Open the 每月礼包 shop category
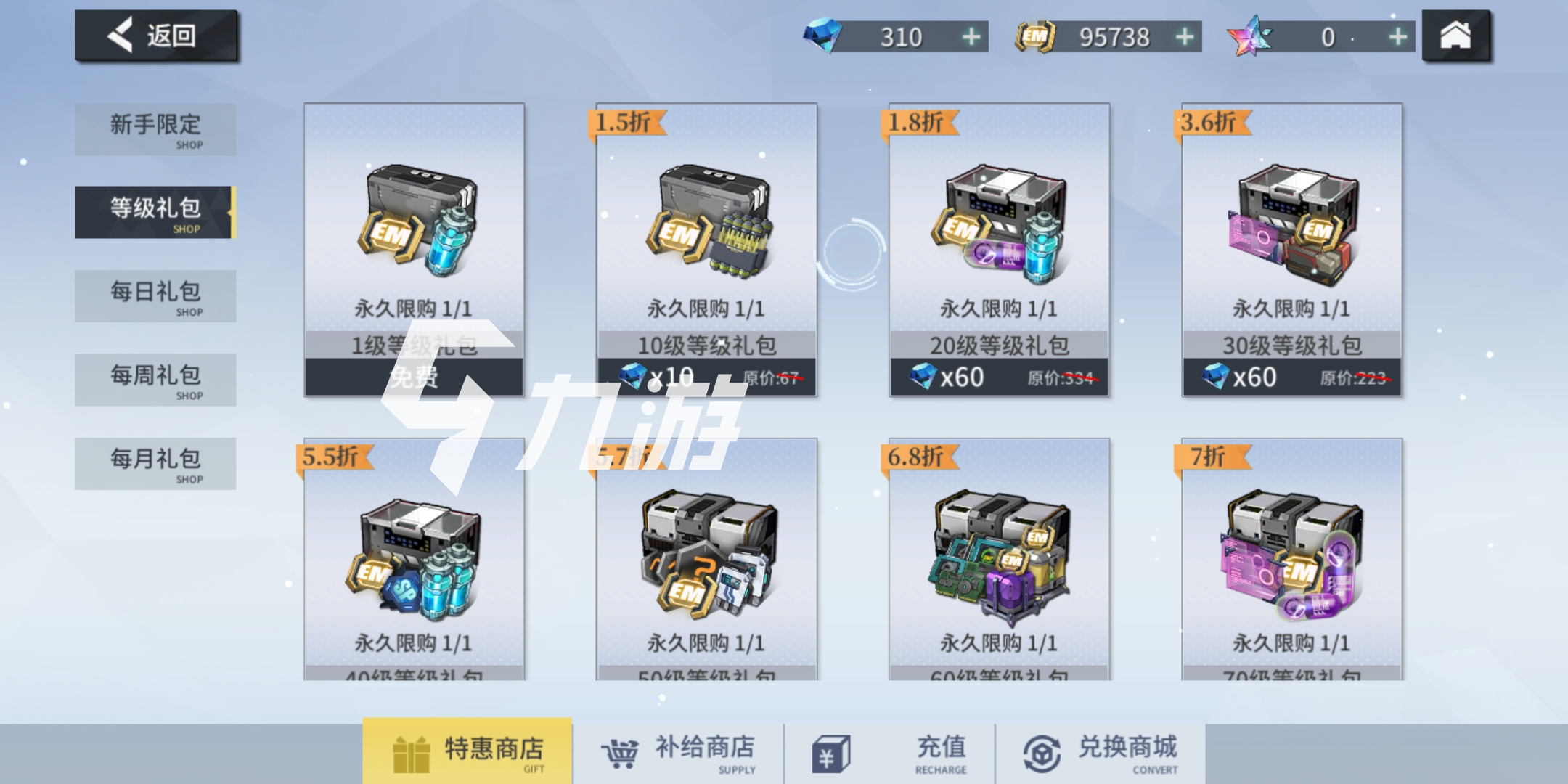The height and width of the screenshot is (784, 1568). click(155, 464)
